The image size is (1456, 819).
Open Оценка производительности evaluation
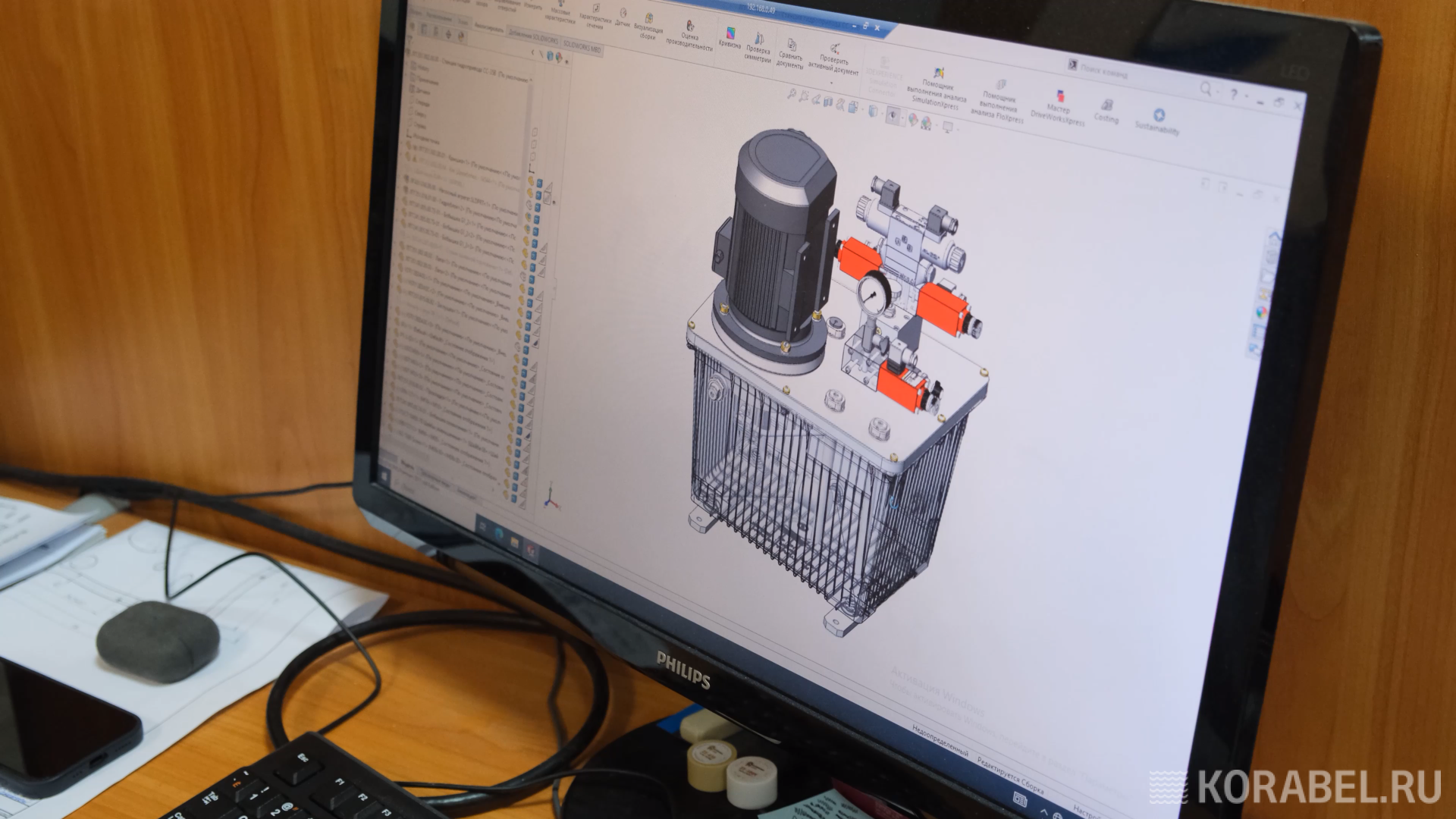689,34
